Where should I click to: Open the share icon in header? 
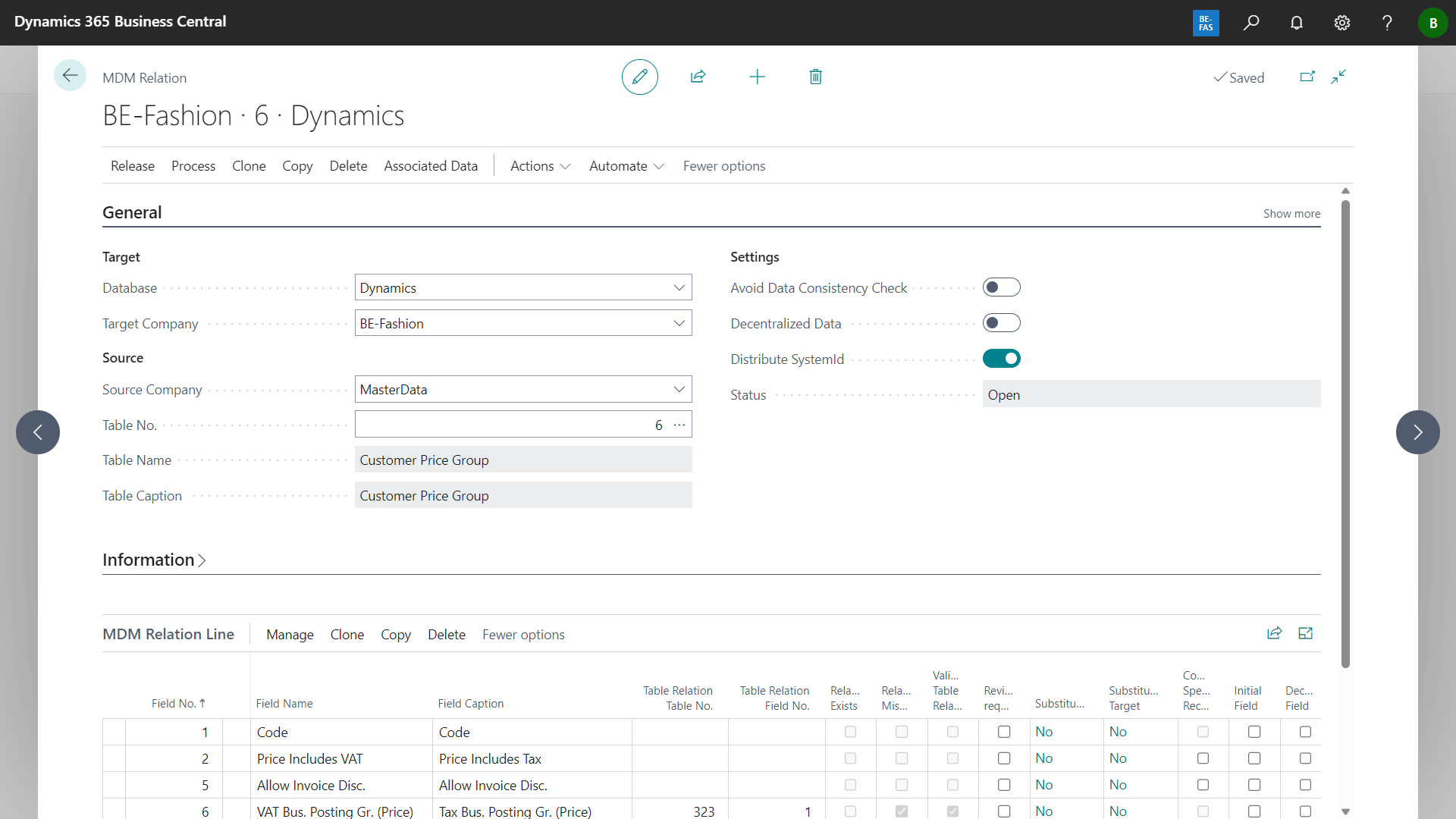[x=698, y=77]
